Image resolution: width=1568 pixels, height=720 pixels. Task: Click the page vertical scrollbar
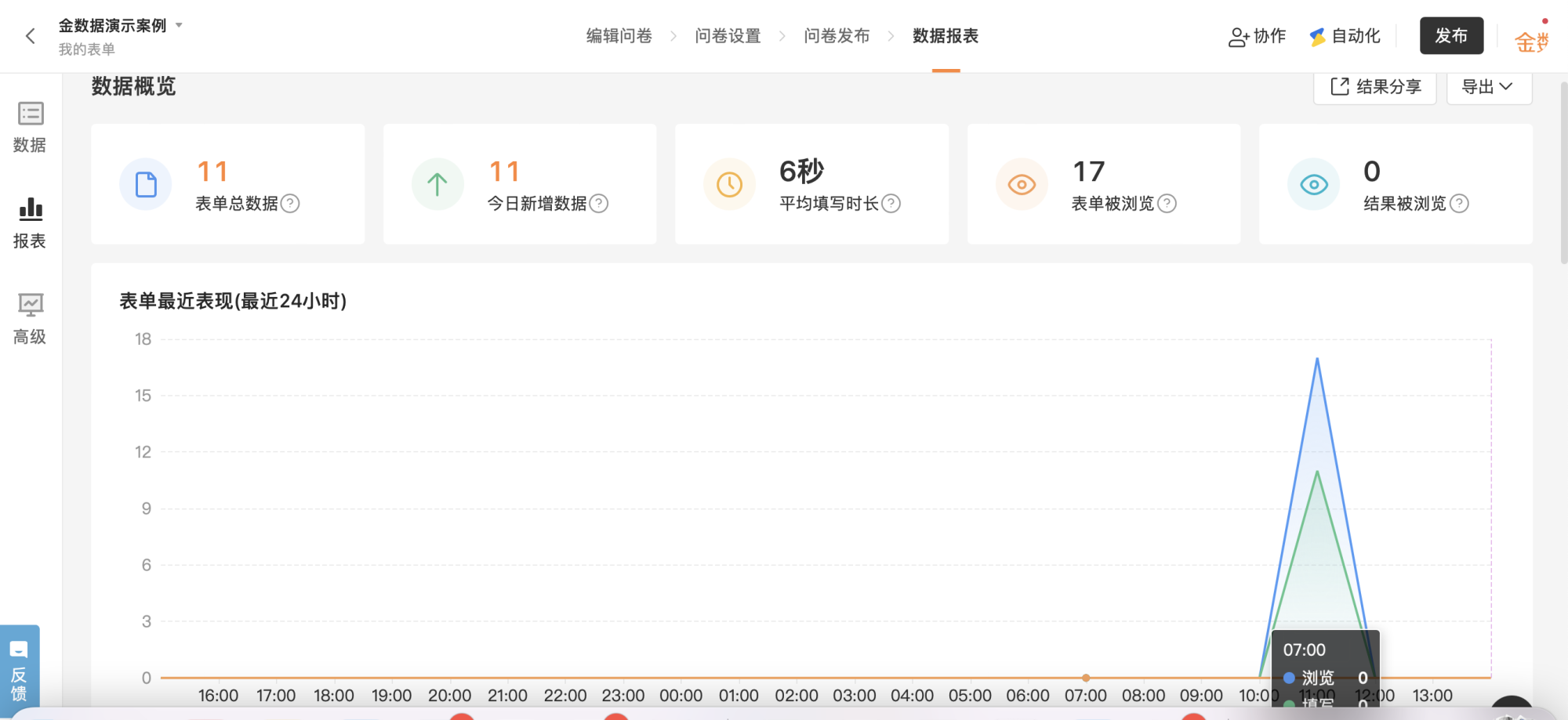point(1563,172)
